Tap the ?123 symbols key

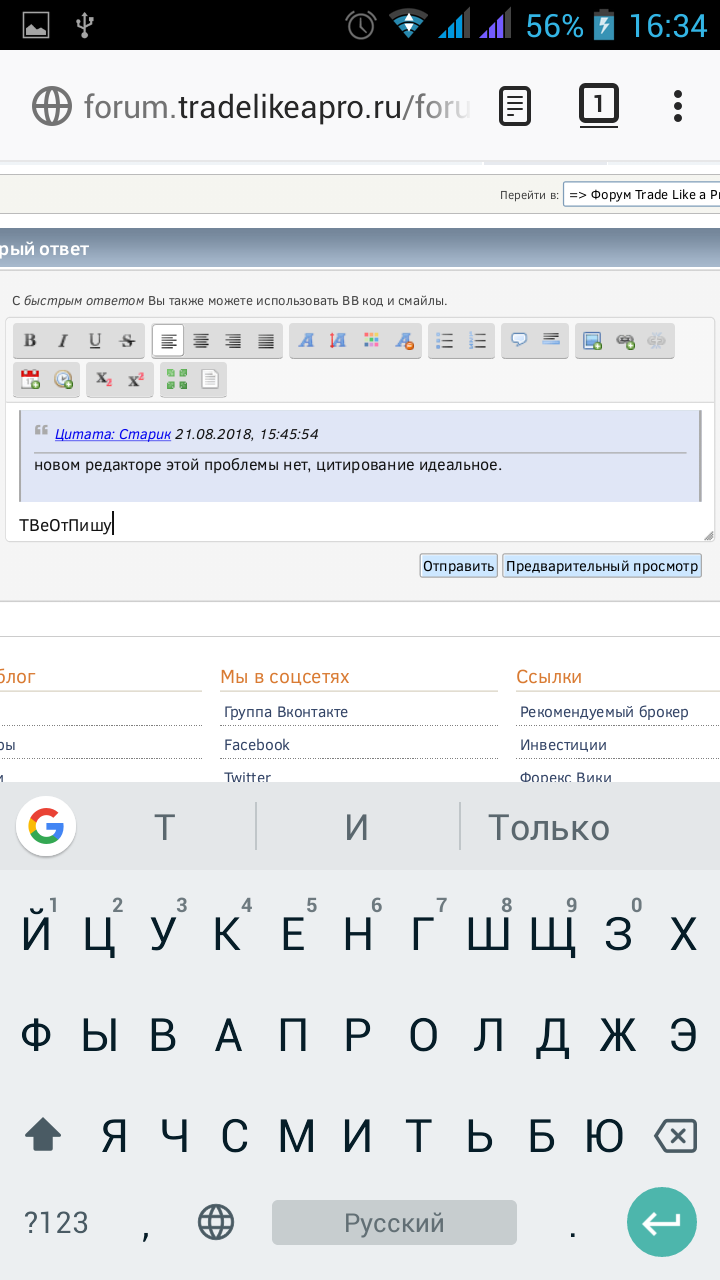tap(56, 1222)
